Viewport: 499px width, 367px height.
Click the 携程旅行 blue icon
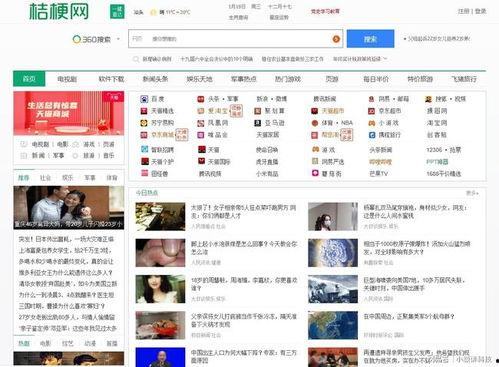point(372,135)
